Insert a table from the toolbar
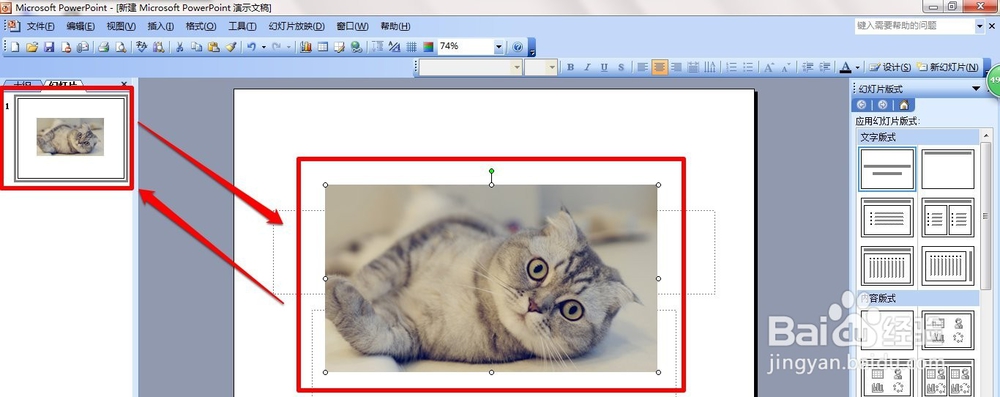This screenshot has width=1000, height=397. [x=322, y=47]
